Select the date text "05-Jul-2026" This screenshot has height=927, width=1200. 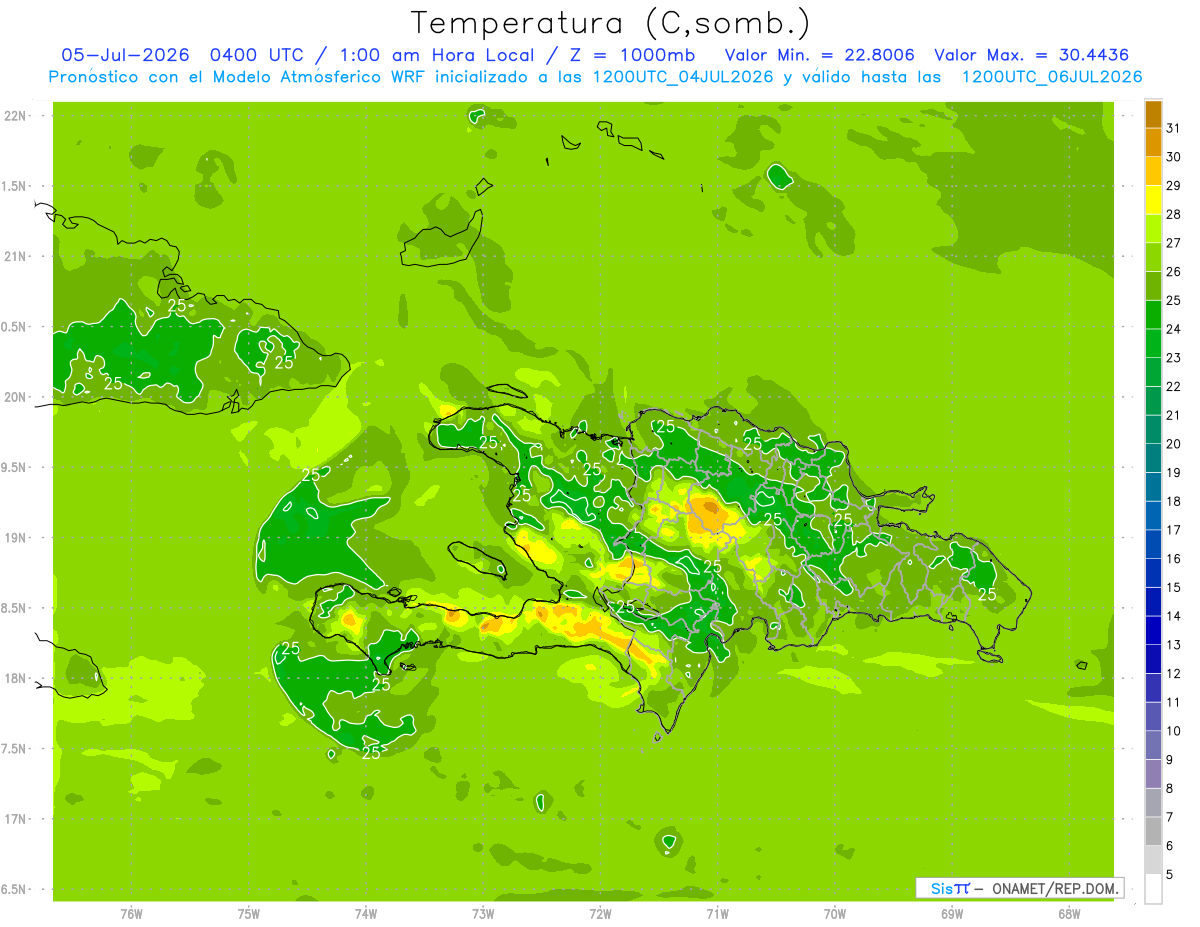[x=125, y=55]
